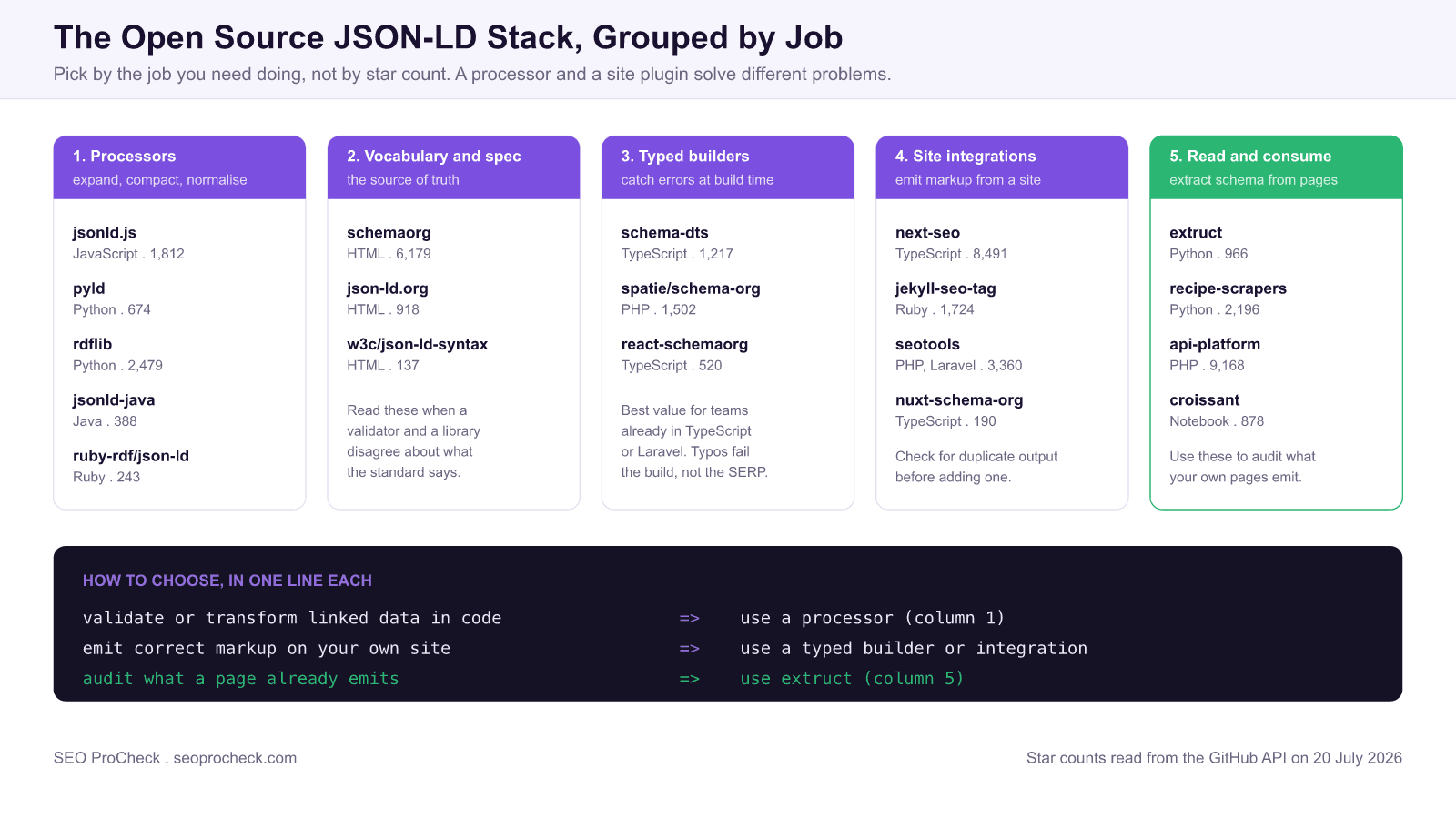Click 'Python . 674' star count

112,309
